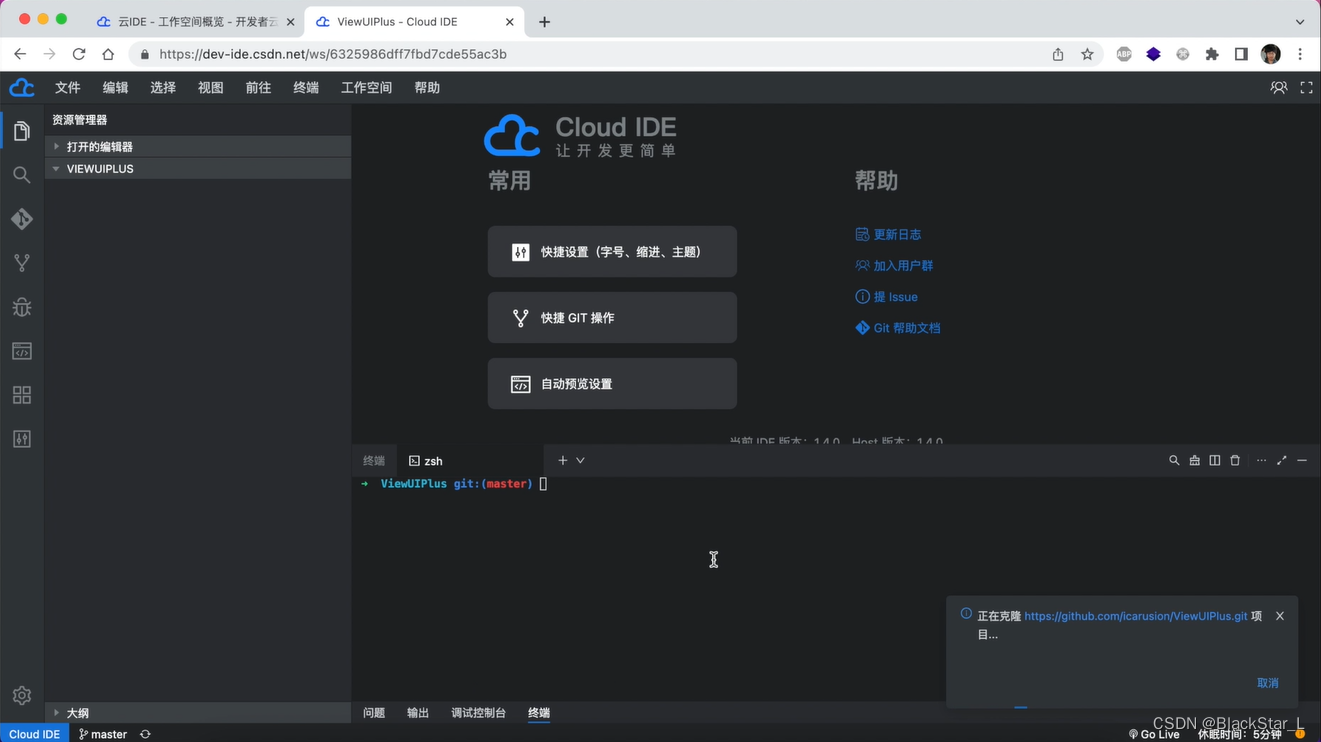Open browser extensions puzzle icon
Image resolution: width=1321 pixels, height=742 pixels.
pyautogui.click(x=1212, y=54)
